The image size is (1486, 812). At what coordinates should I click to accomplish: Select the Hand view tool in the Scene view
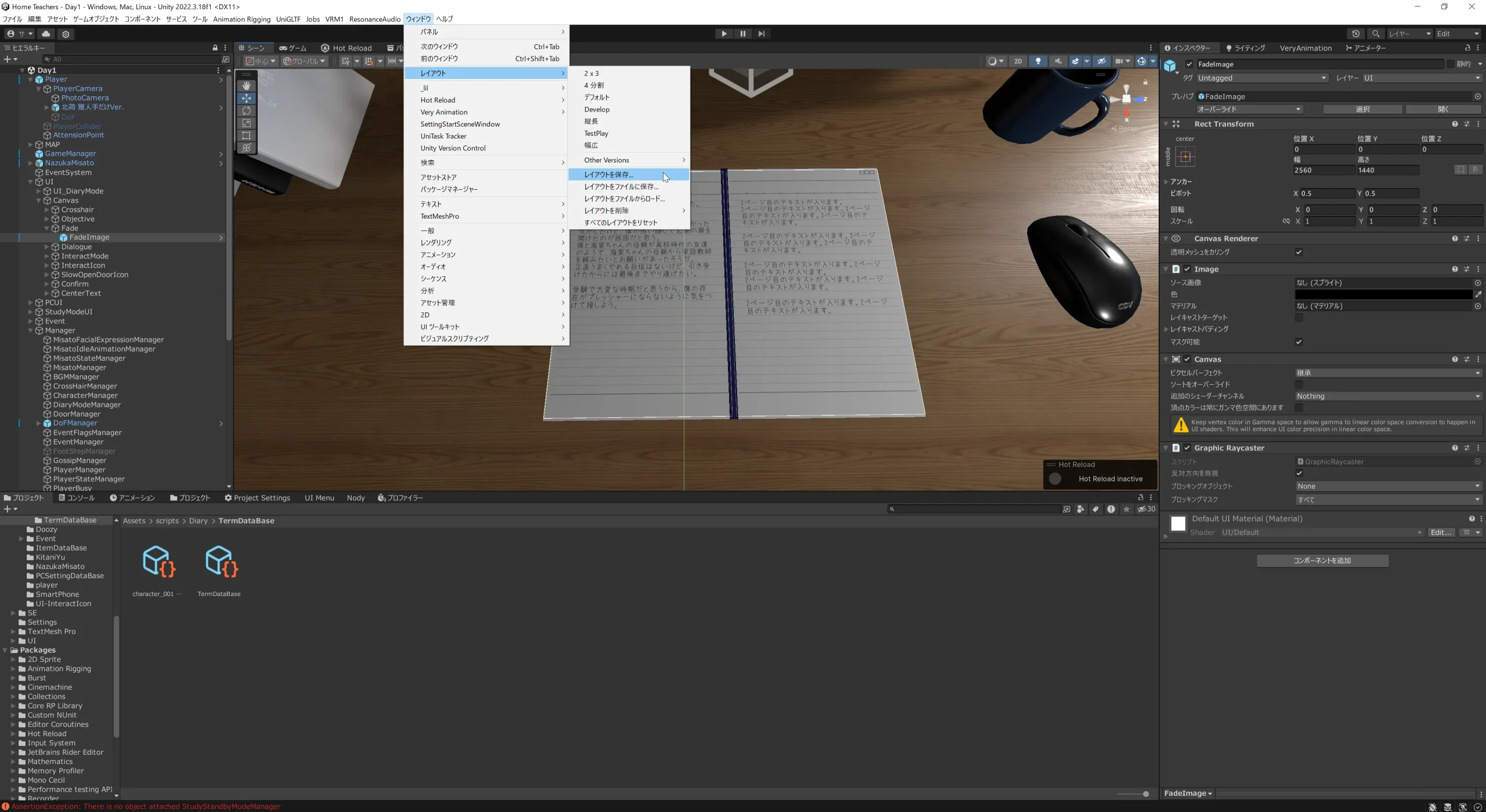(247, 86)
